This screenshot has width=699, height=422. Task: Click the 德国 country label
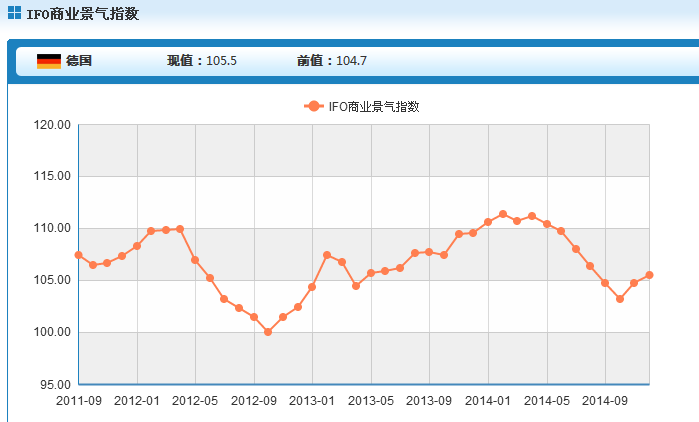click(x=79, y=61)
